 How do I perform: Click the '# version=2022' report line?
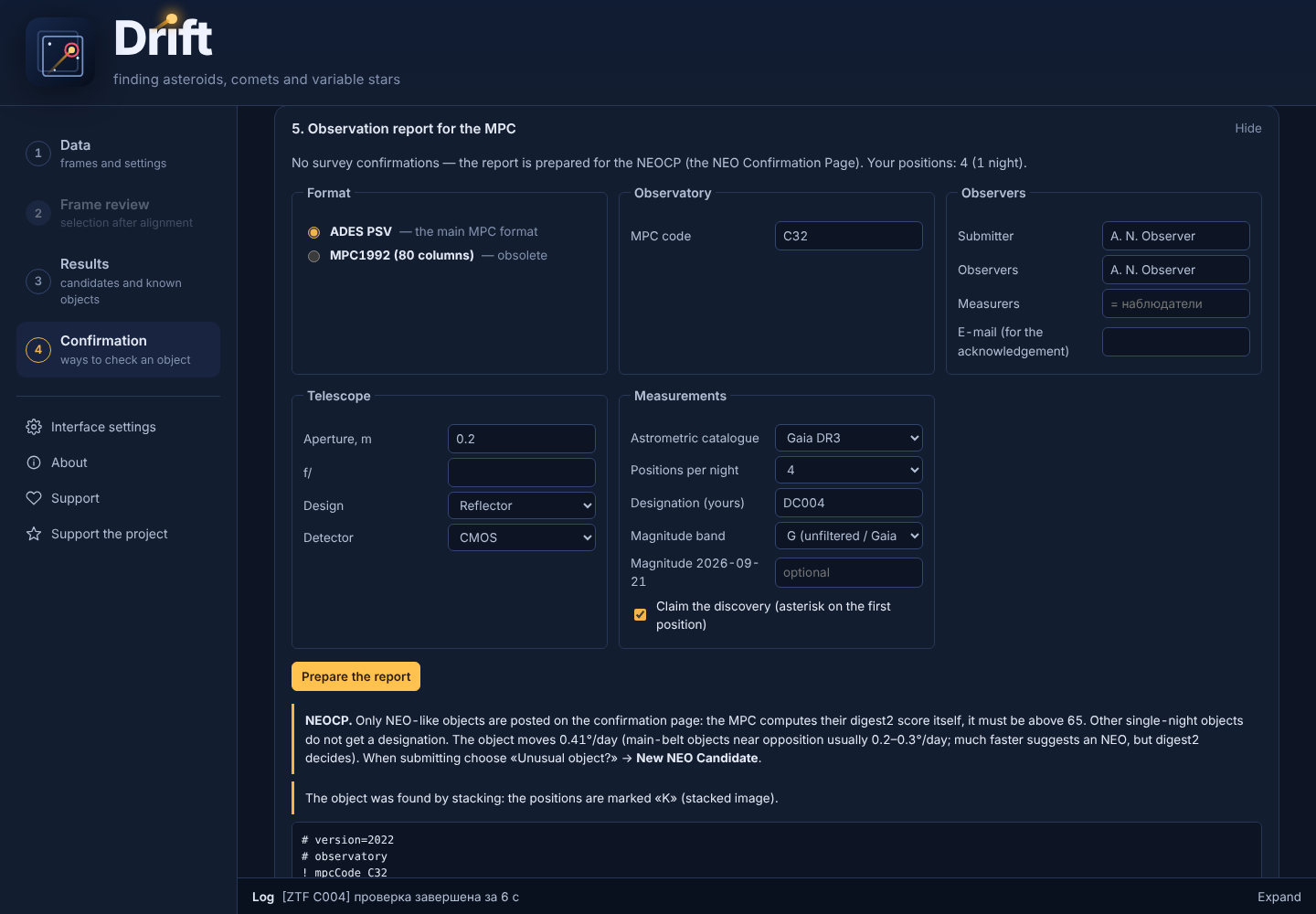(x=347, y=840)
